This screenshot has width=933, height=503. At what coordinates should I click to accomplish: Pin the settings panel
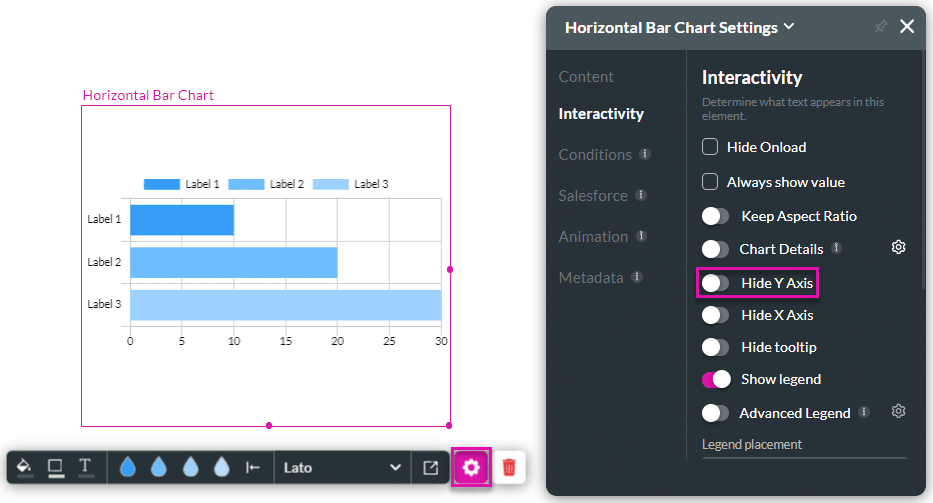[880, 27]
